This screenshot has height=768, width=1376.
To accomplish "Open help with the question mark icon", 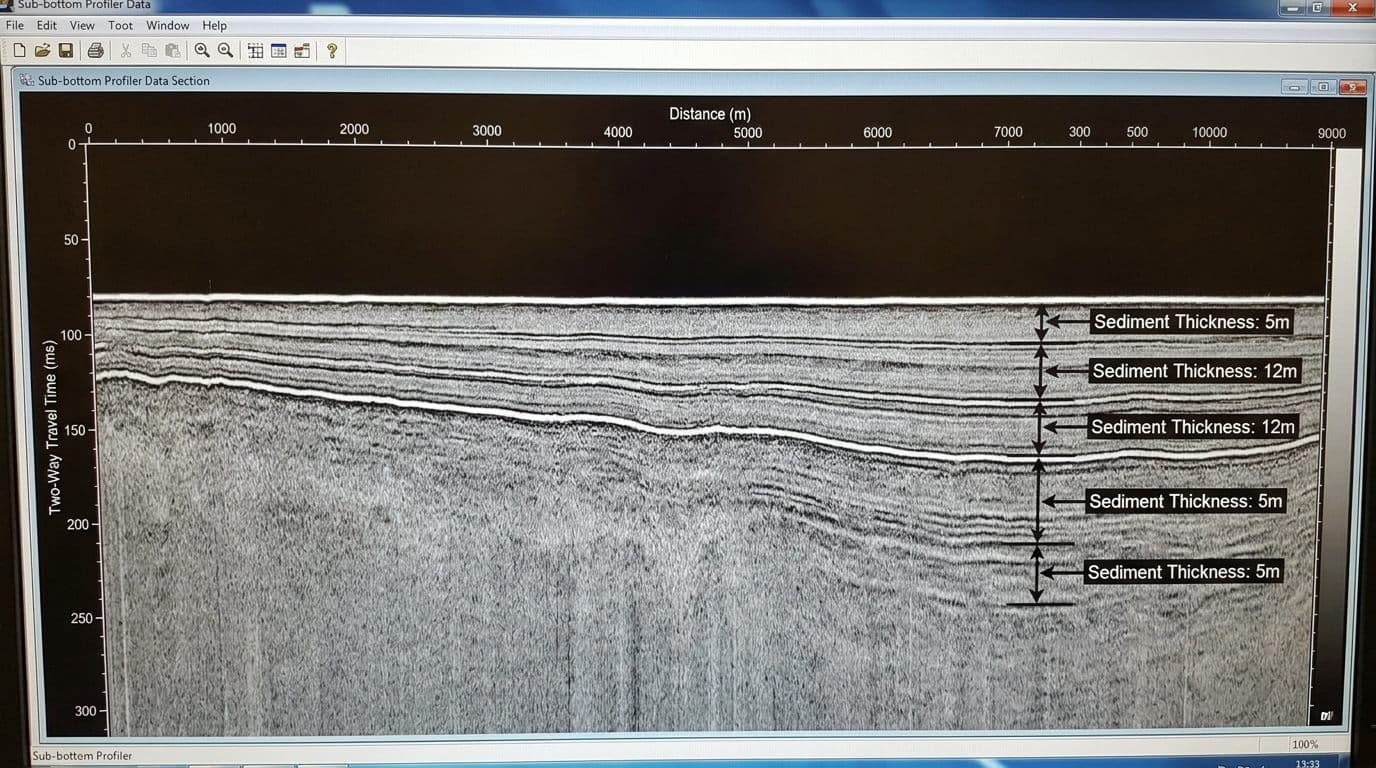I will click(332, 50).
